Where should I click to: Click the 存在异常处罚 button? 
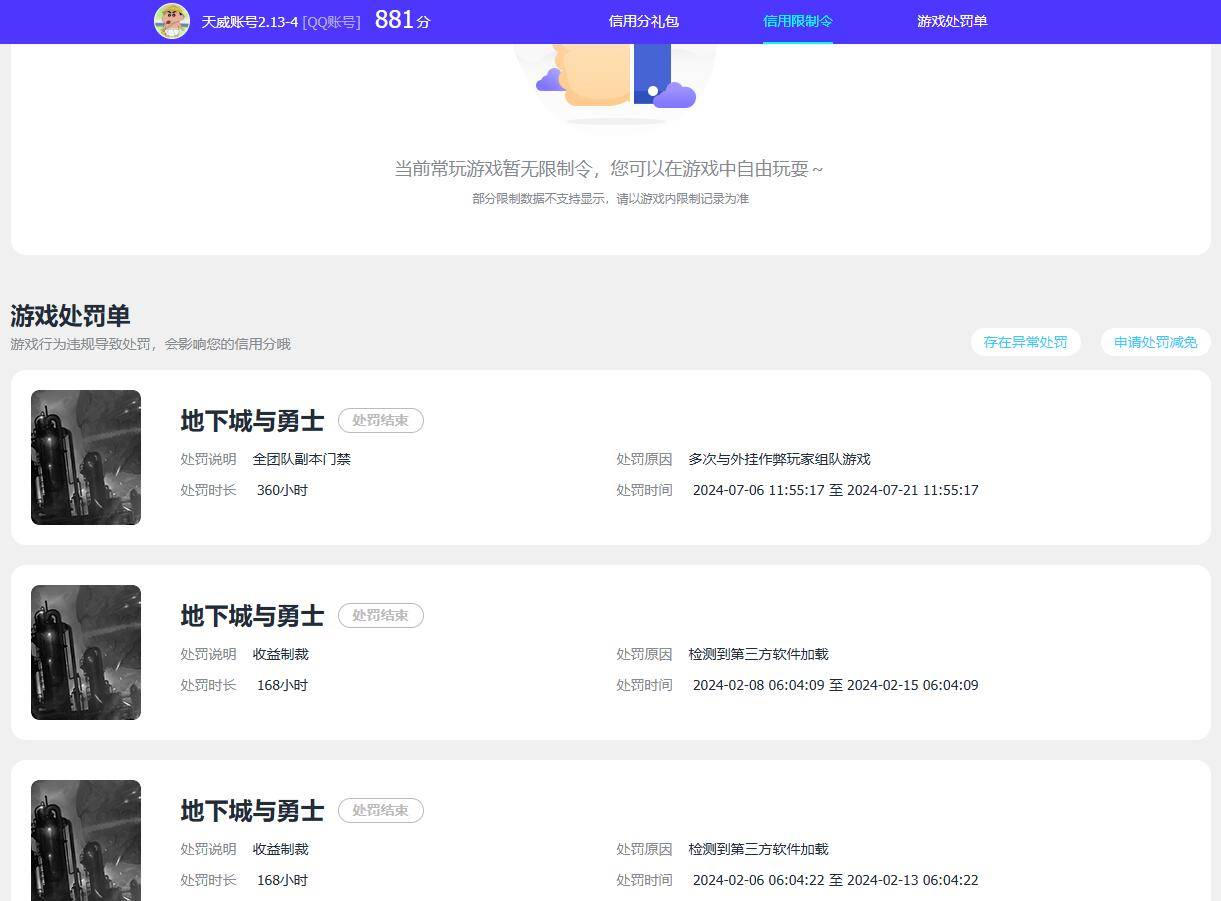[x=1026, y=341]
